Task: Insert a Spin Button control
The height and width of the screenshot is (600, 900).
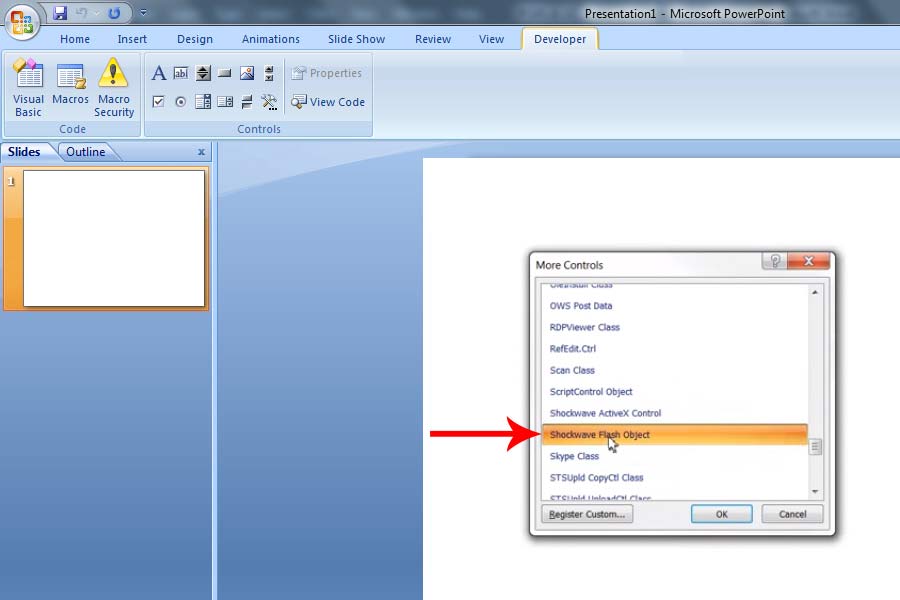Action: pos(203,73)
